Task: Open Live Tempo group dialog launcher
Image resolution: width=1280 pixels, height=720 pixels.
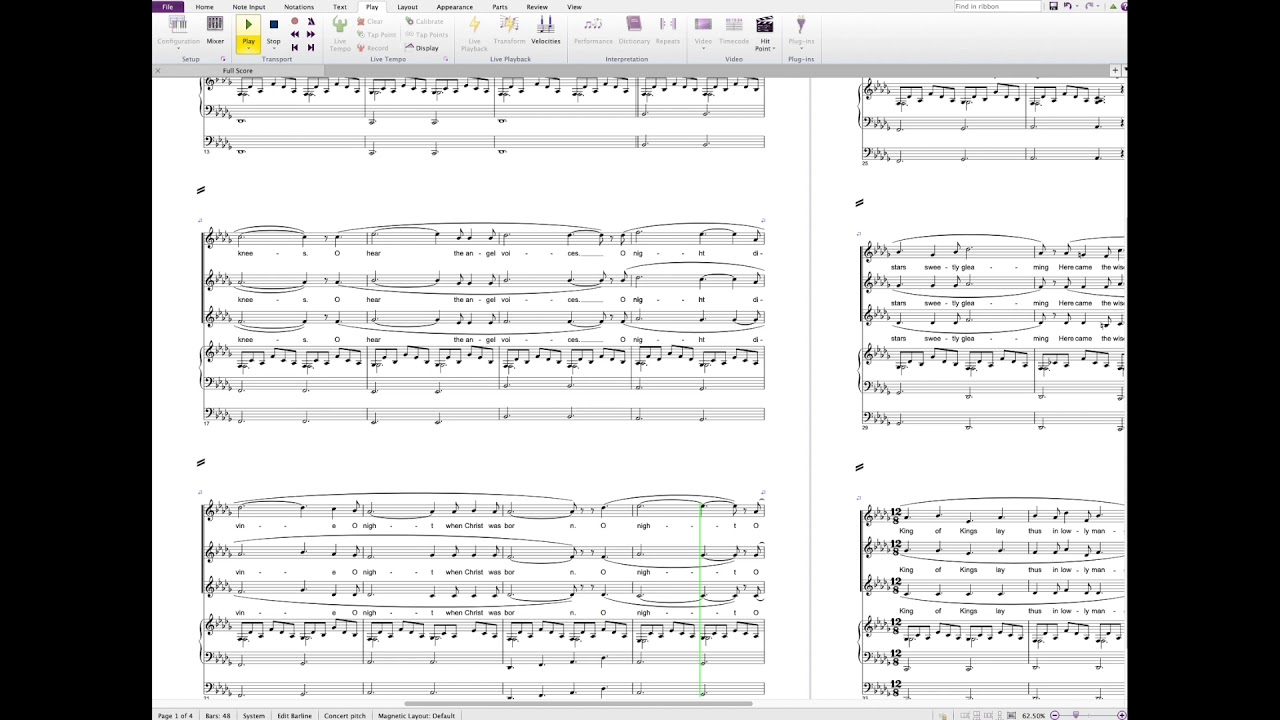Action: point(446,59)
